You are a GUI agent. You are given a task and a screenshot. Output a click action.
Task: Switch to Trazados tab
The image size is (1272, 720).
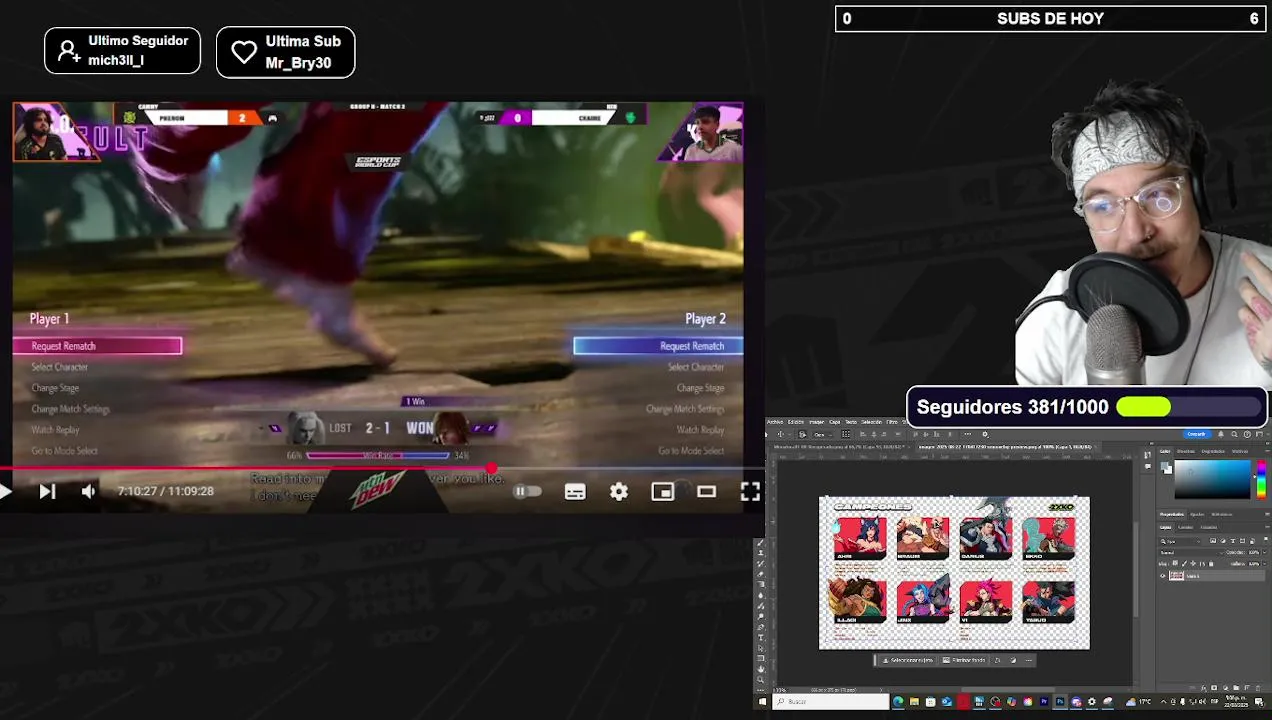(1209, 527)
